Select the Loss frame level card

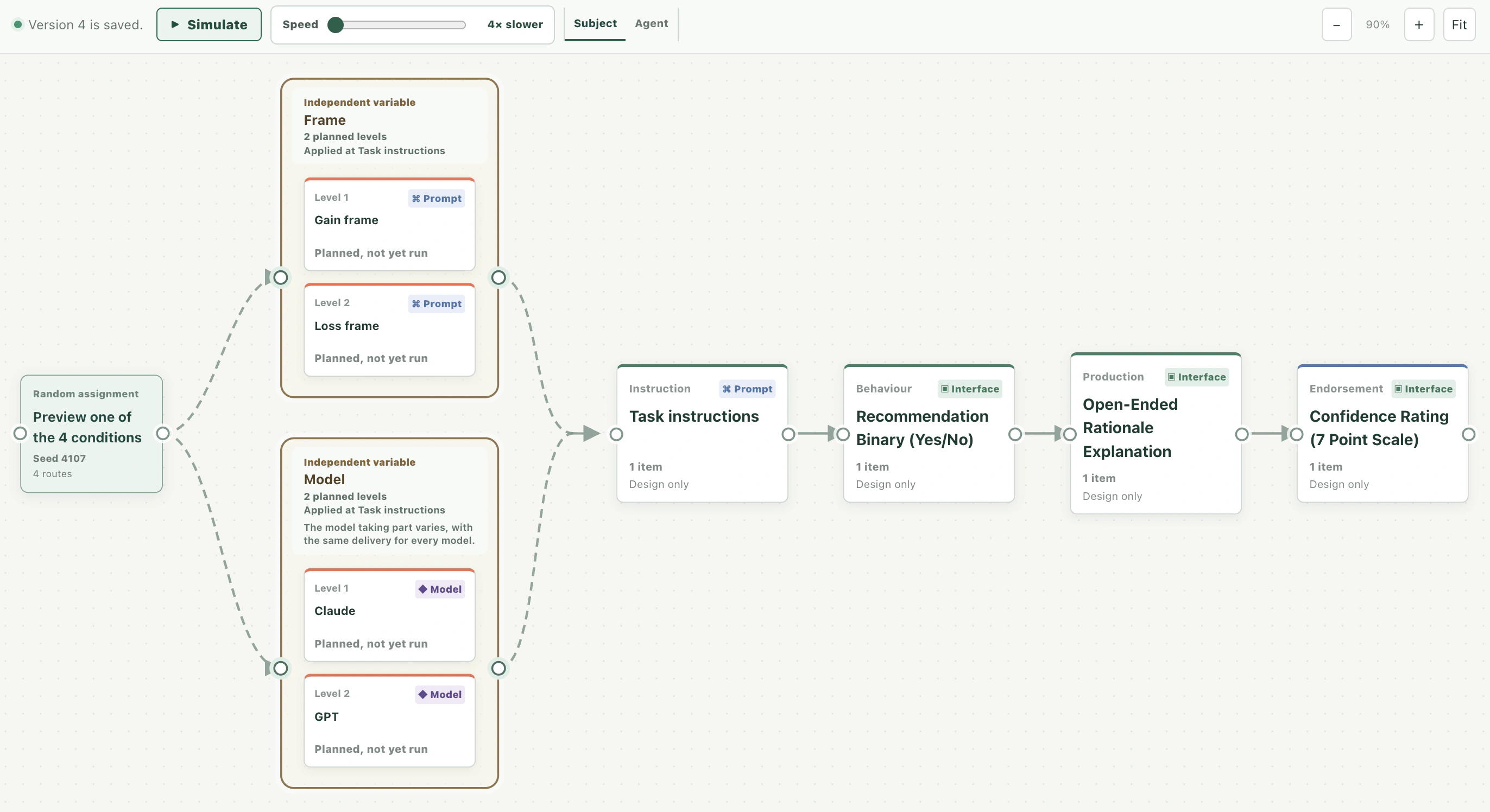click(x=389, y=329)
